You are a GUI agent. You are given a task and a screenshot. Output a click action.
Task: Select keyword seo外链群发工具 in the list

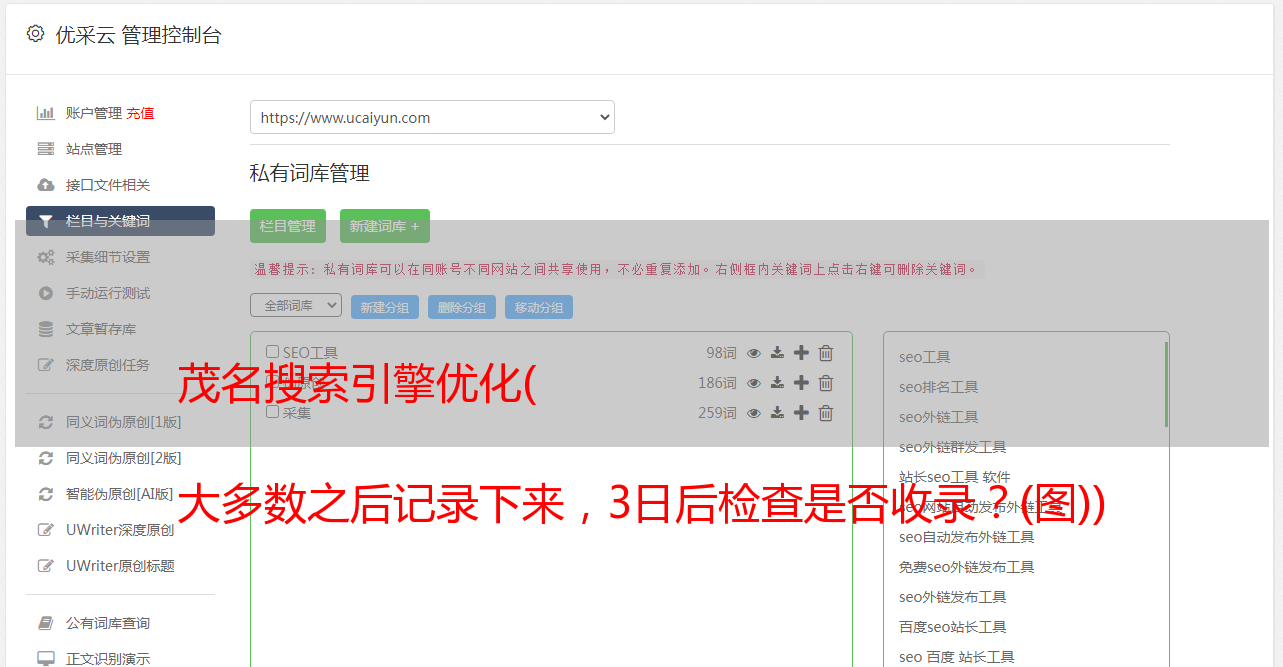[x=953, y=447]
